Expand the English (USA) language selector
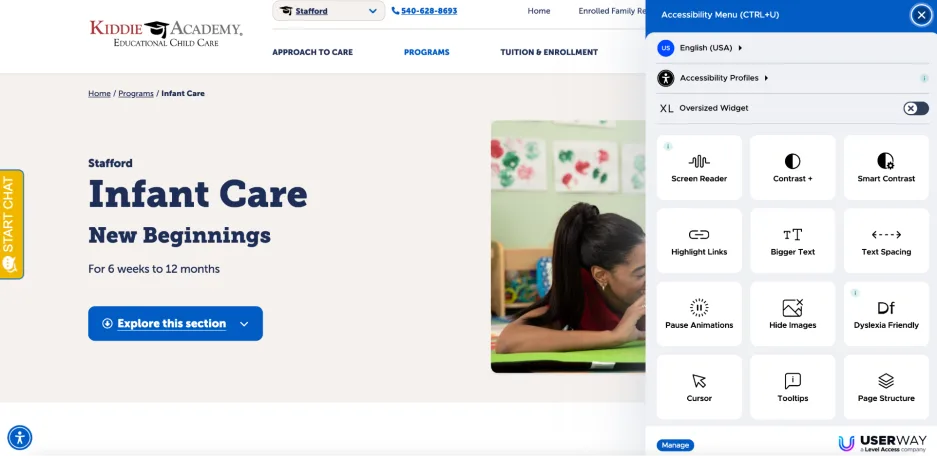Viewport: 937px width, 456px height. click(x=700, y=48)
